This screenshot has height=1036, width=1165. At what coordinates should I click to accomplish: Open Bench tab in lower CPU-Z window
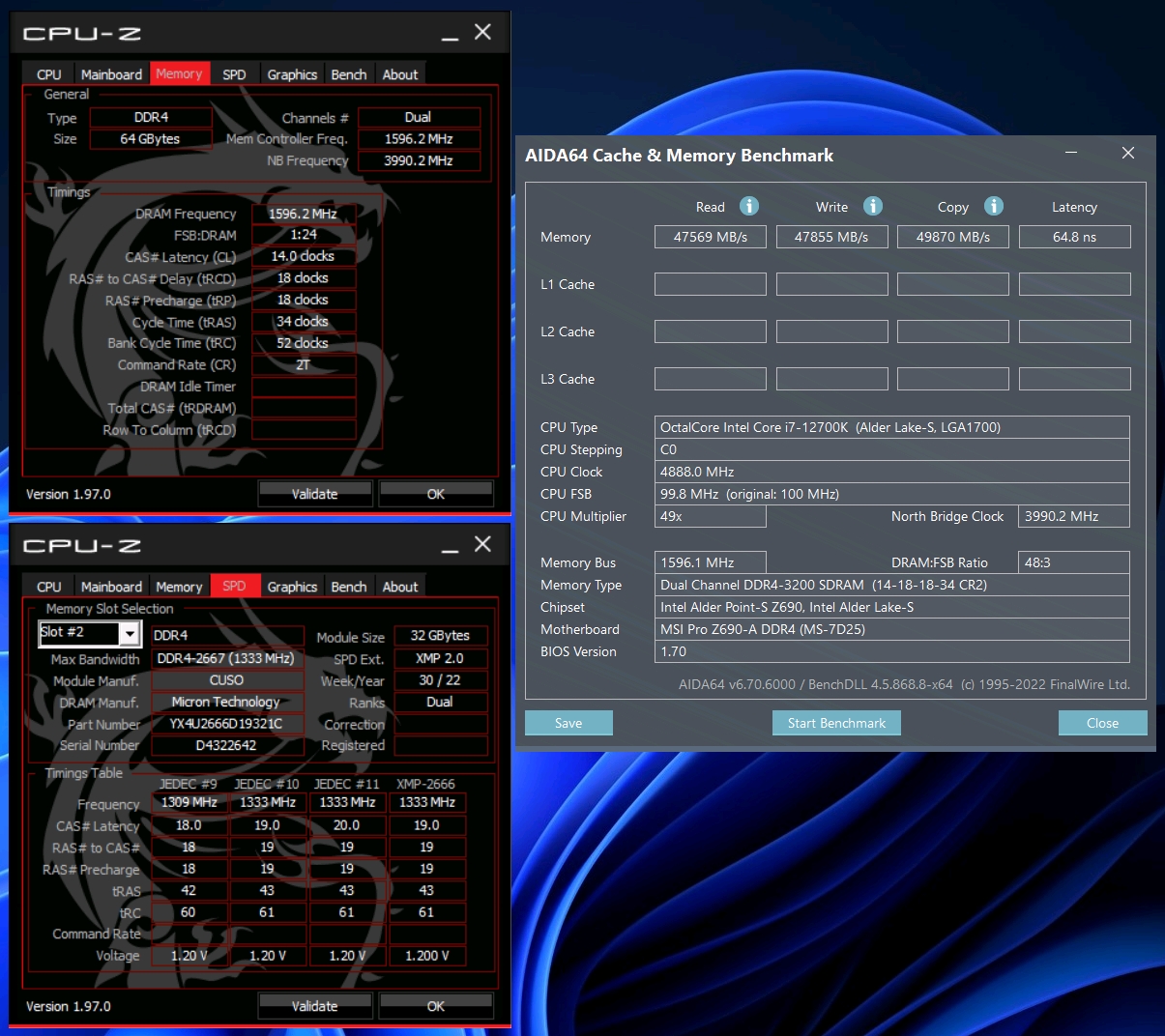348,587
